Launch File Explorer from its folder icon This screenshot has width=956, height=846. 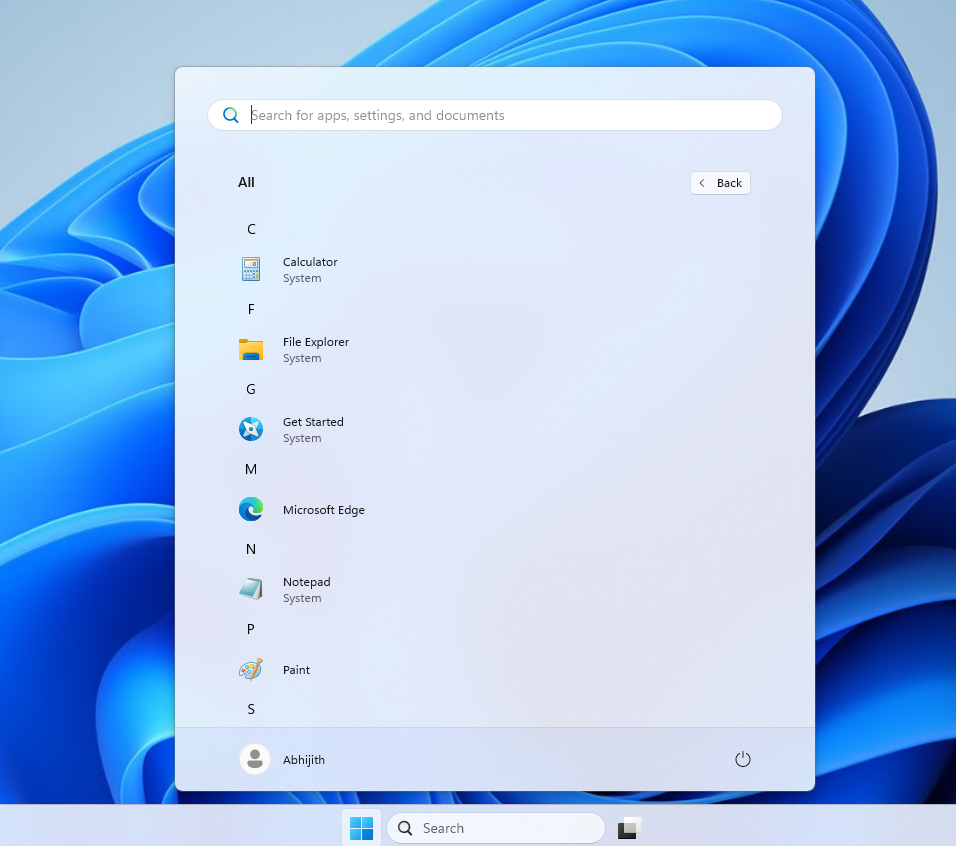point(251,350)
